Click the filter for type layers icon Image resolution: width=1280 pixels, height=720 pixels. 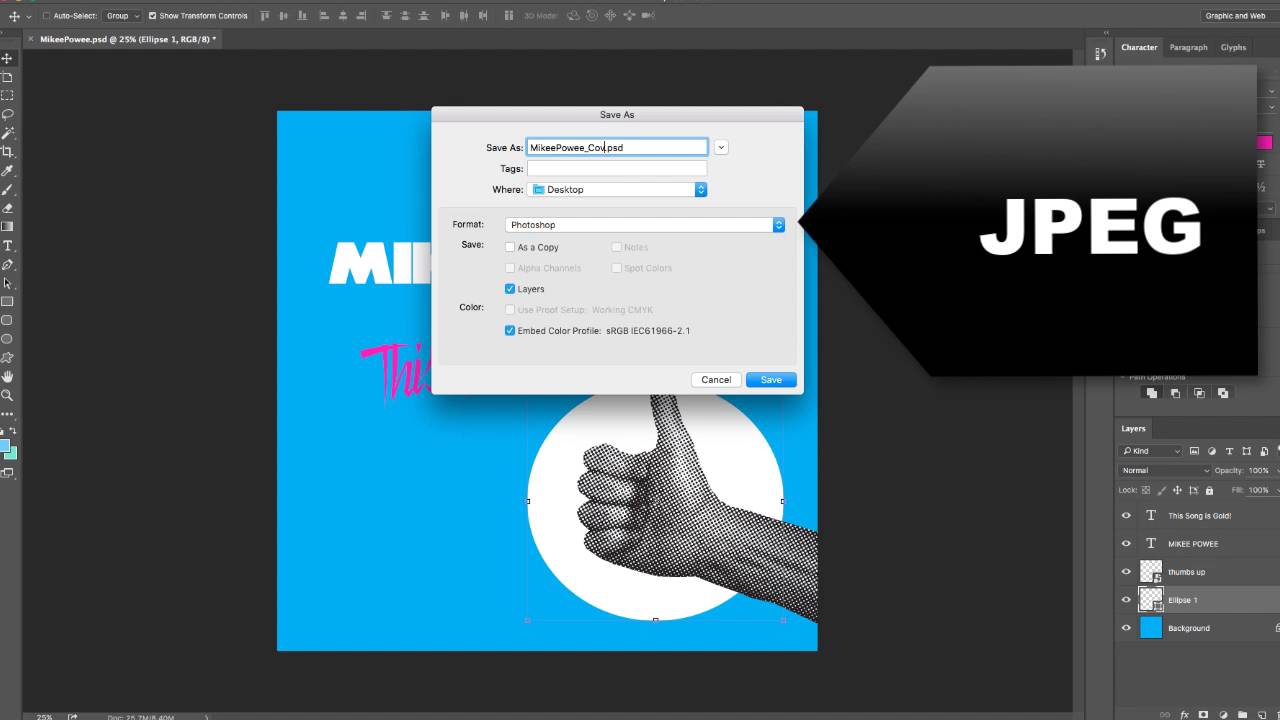pos(1229,451)
